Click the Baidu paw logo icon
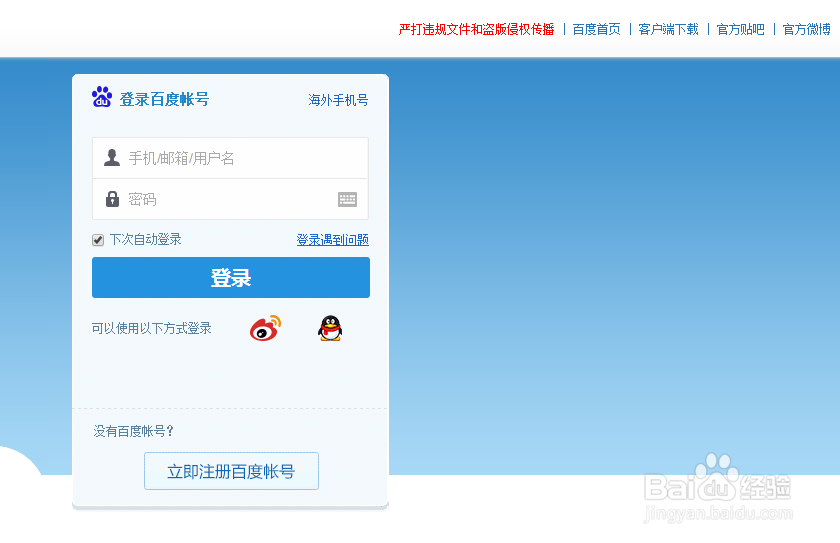840x543 pixels. pyautogui.click(x=102, y=97)
